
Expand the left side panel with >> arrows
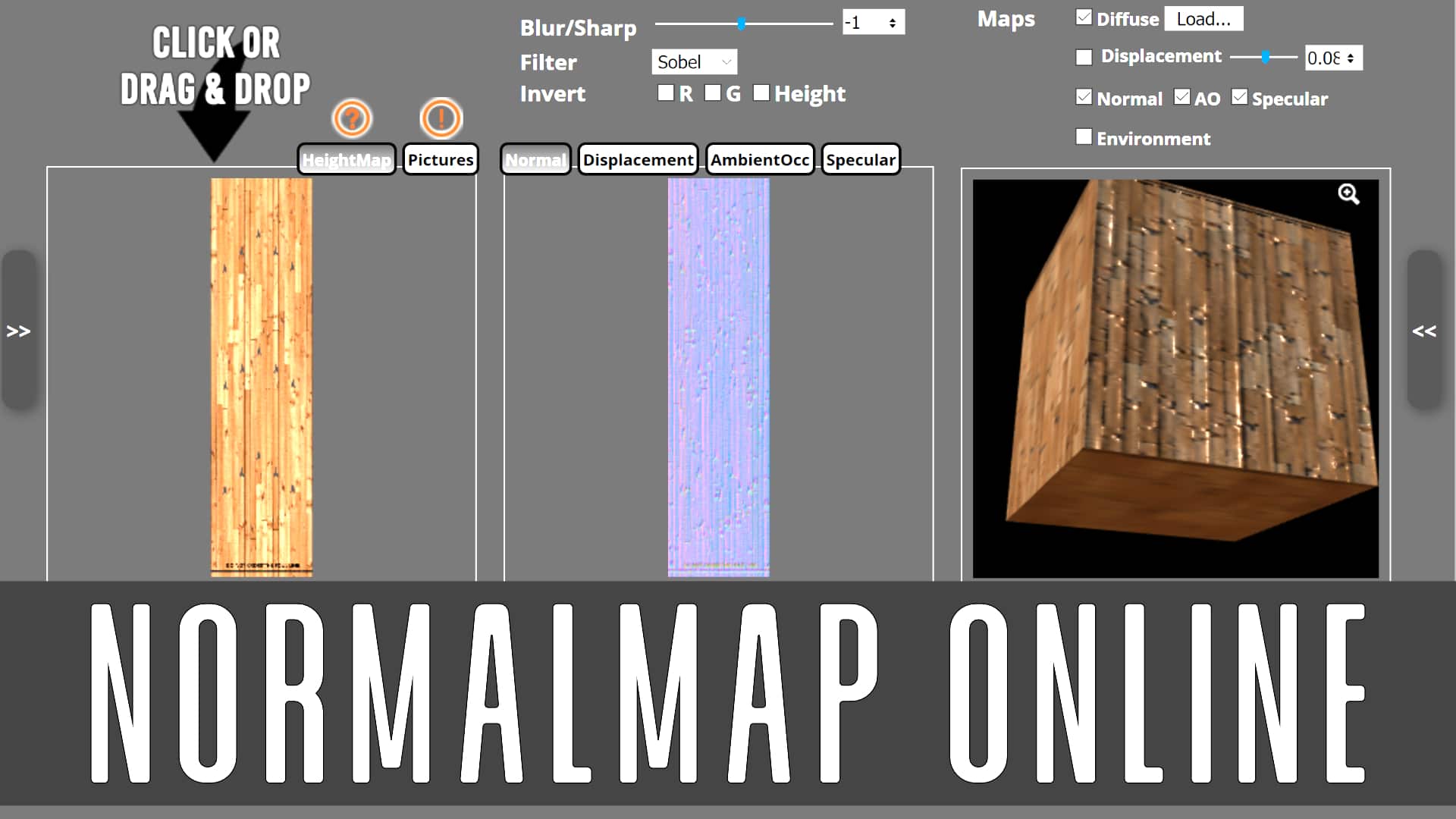[19, 331]
